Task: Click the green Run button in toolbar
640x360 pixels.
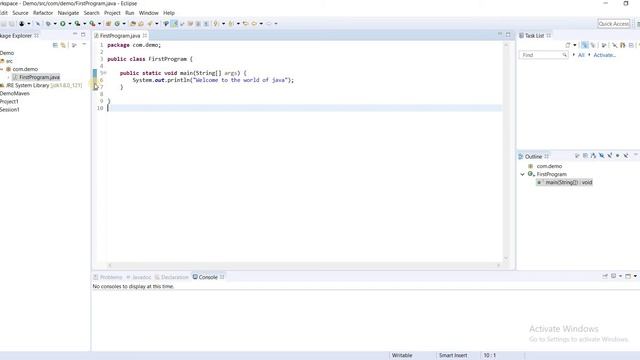Action: point(62,24)
